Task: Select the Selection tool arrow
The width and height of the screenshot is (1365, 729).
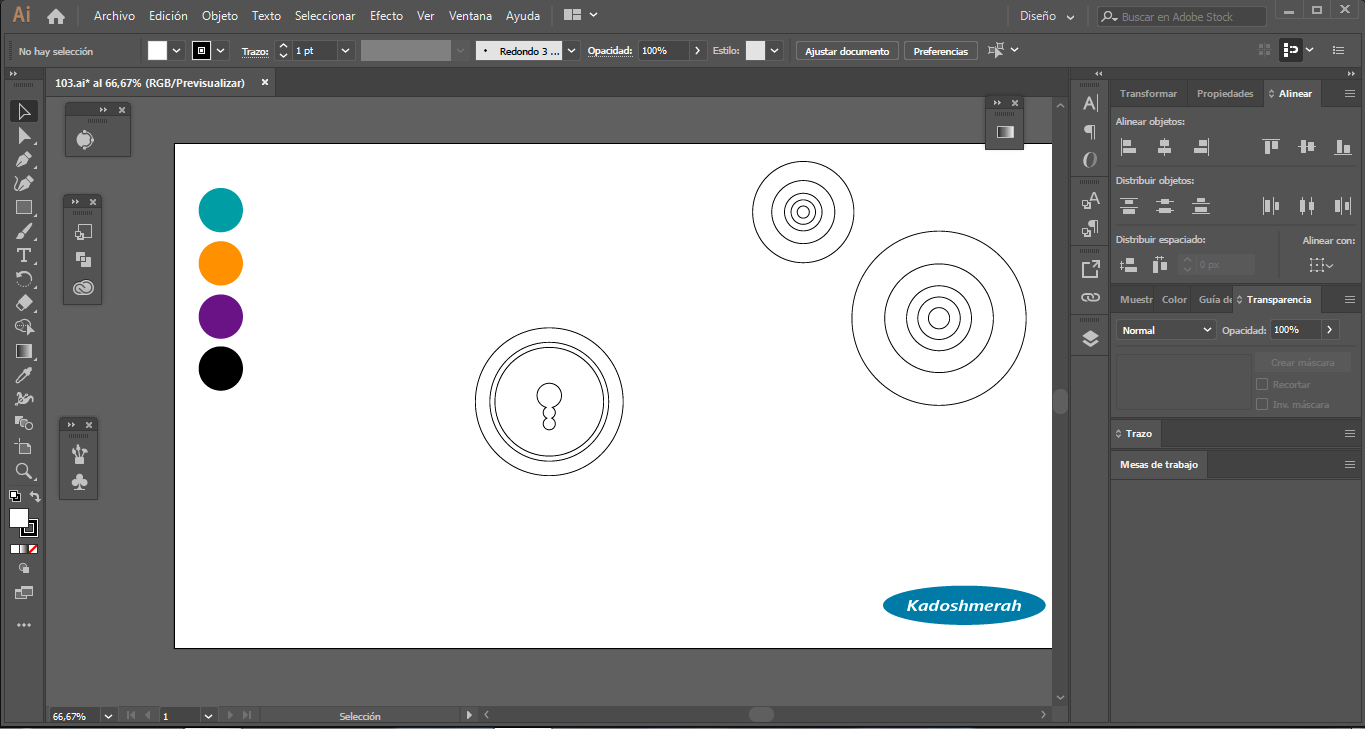Action: coord(24,111)
